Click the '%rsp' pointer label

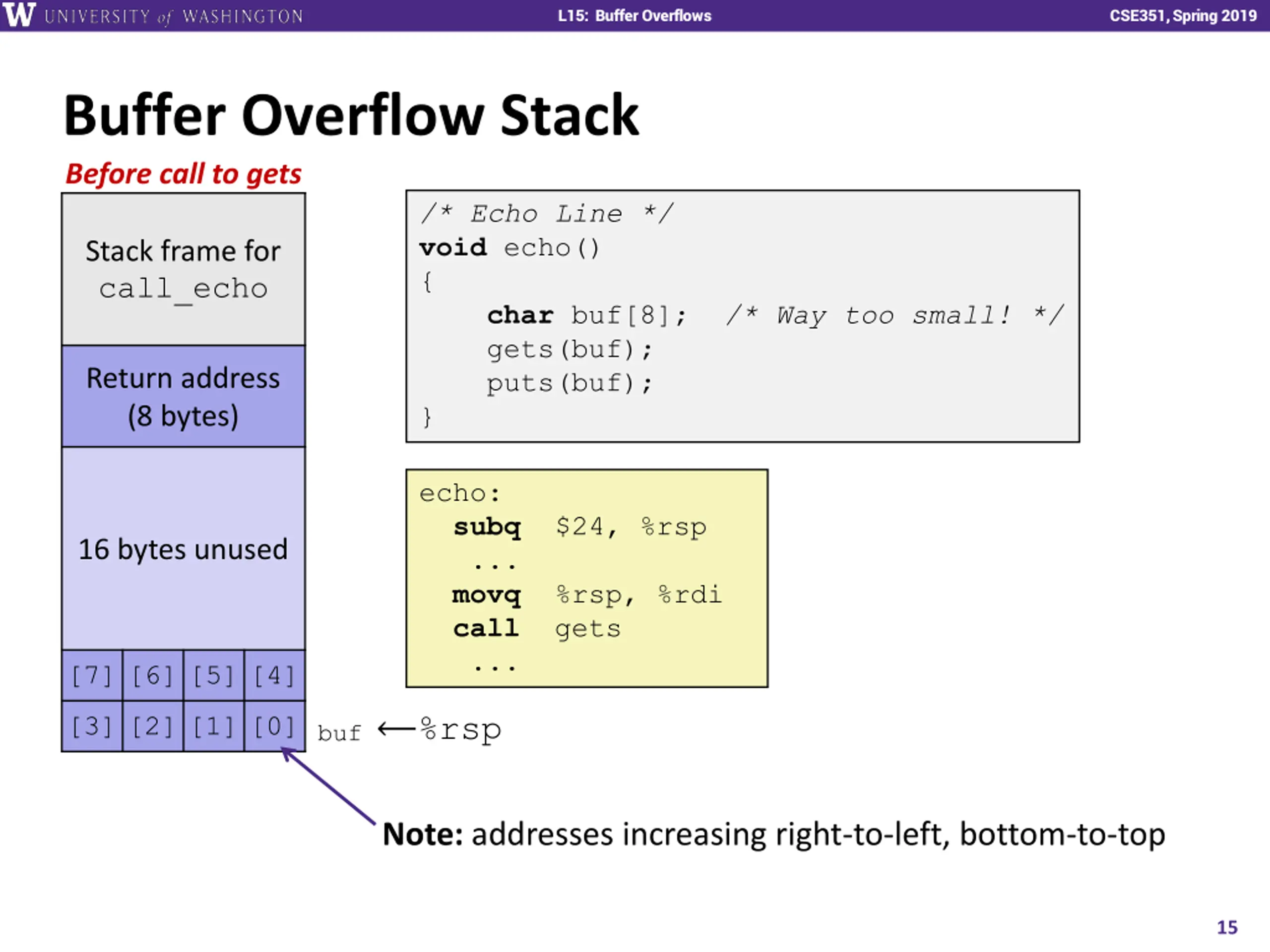(461, 730)
